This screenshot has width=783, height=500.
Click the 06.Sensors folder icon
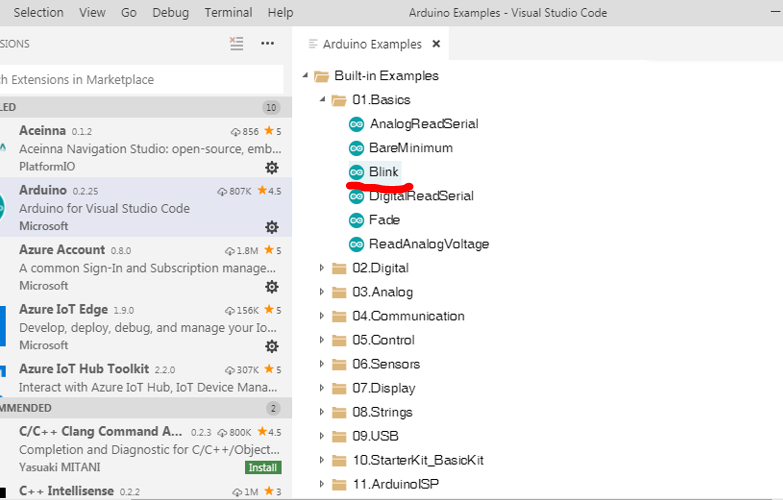(x=339, y=364)
